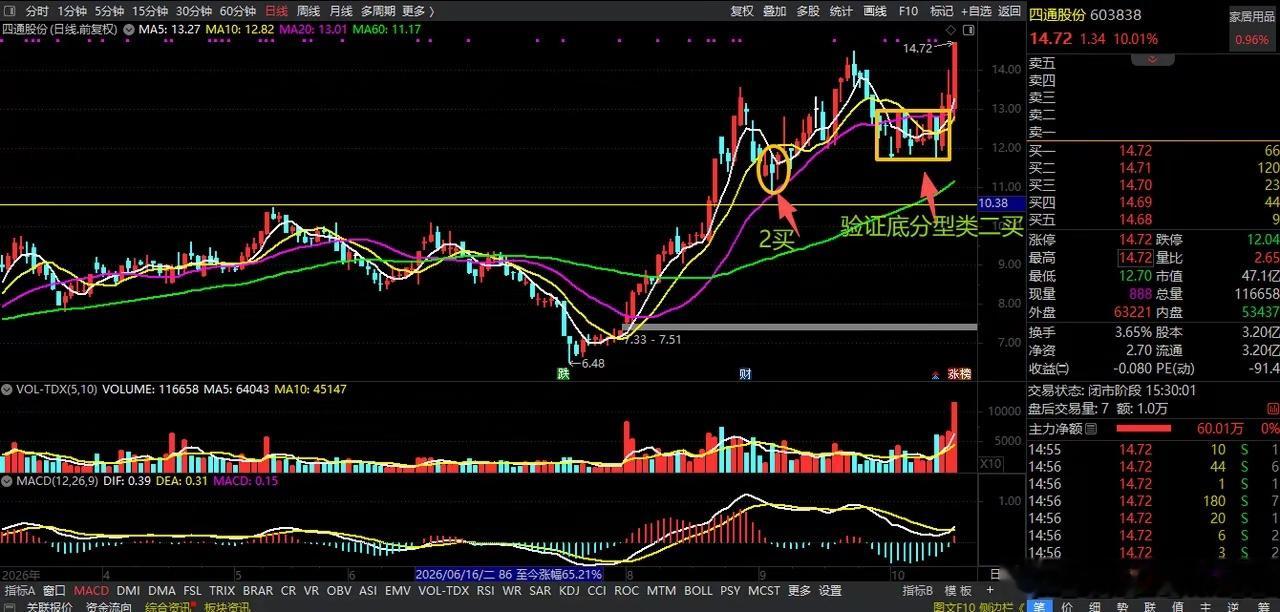The width and height of the screenshot is (1280, 612).
Task: Open the 模板 template option
Action: (958, 591)
